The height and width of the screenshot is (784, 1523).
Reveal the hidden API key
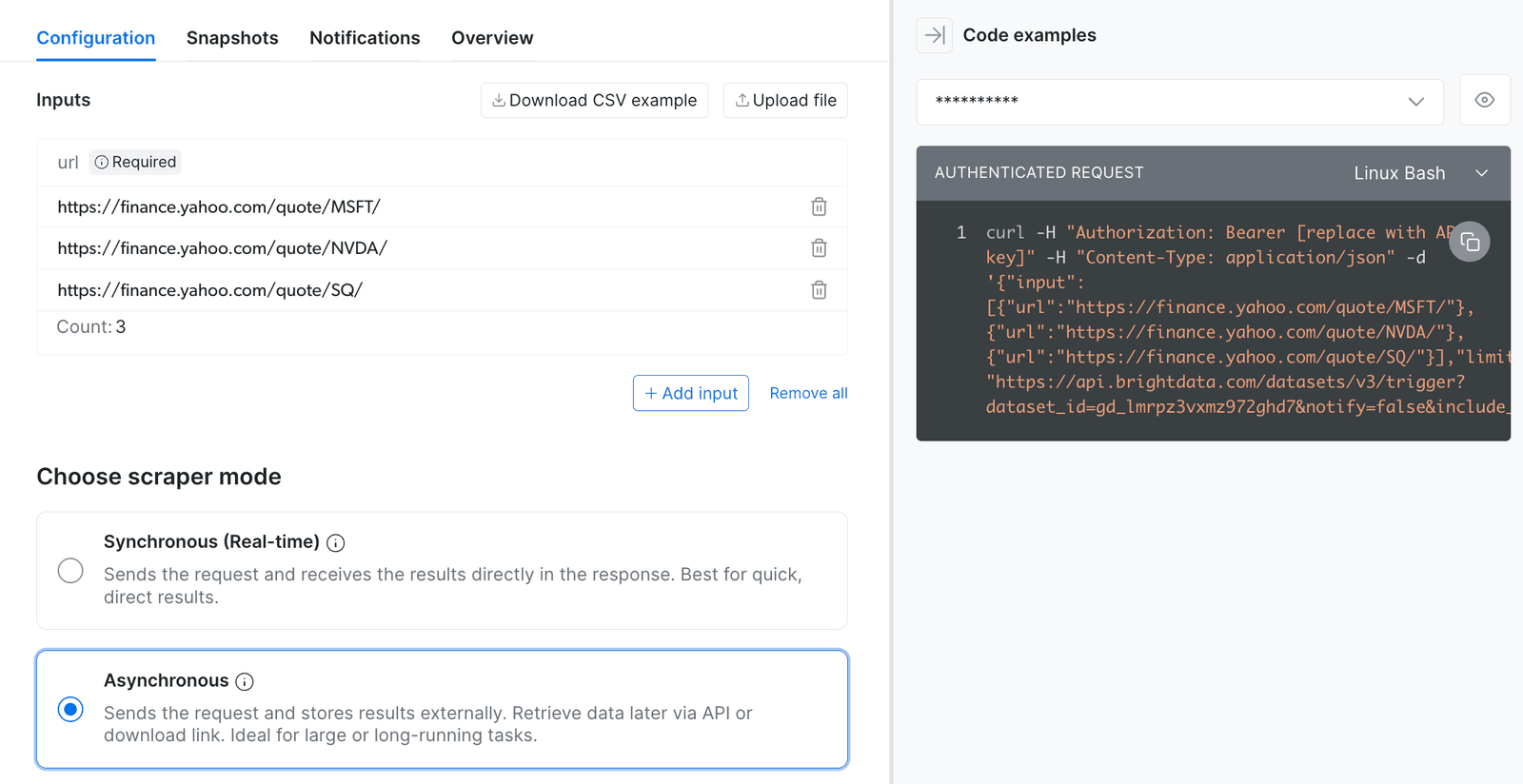point(1484,100)
